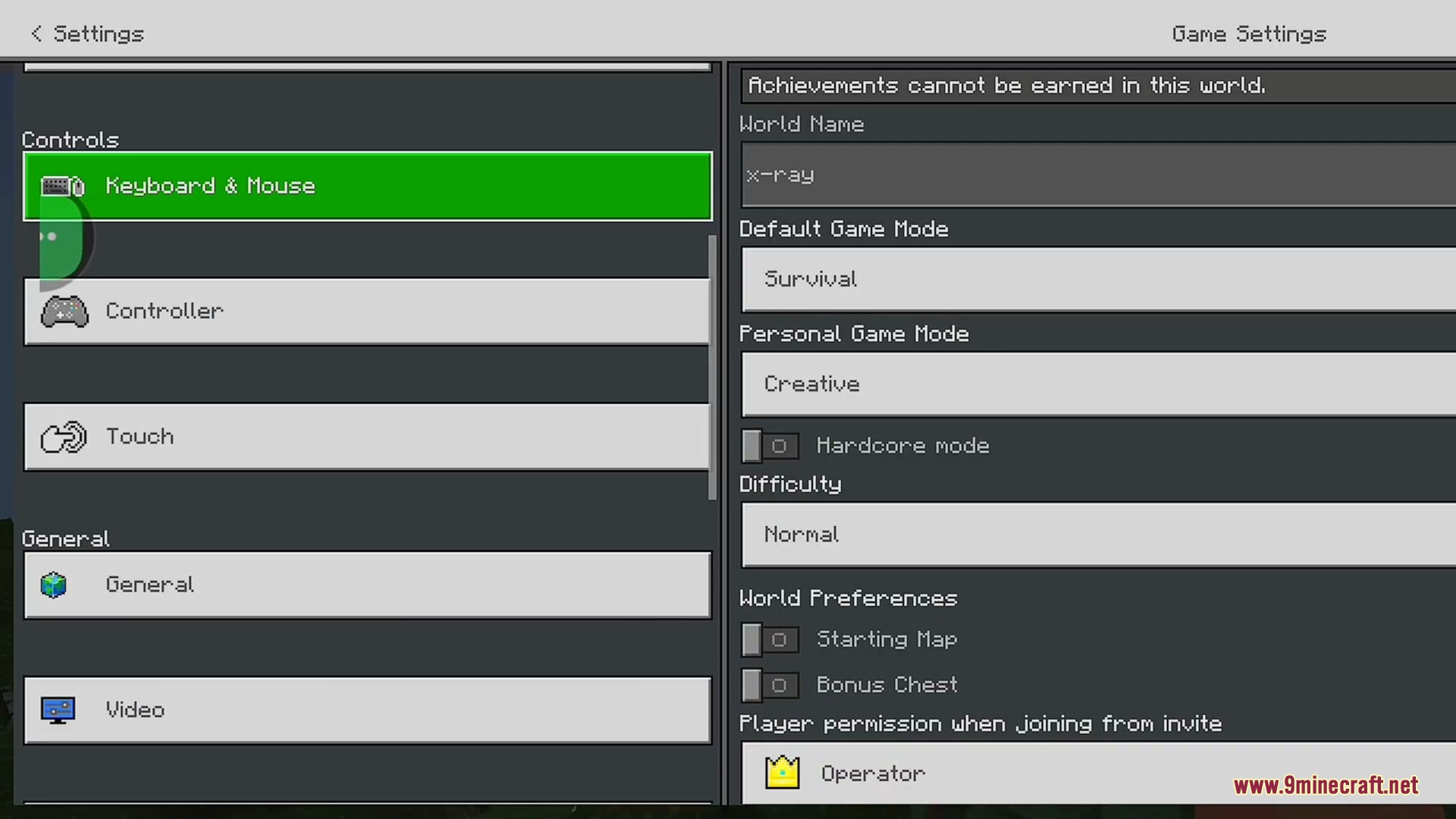Click the World Preferences heading

849,598
